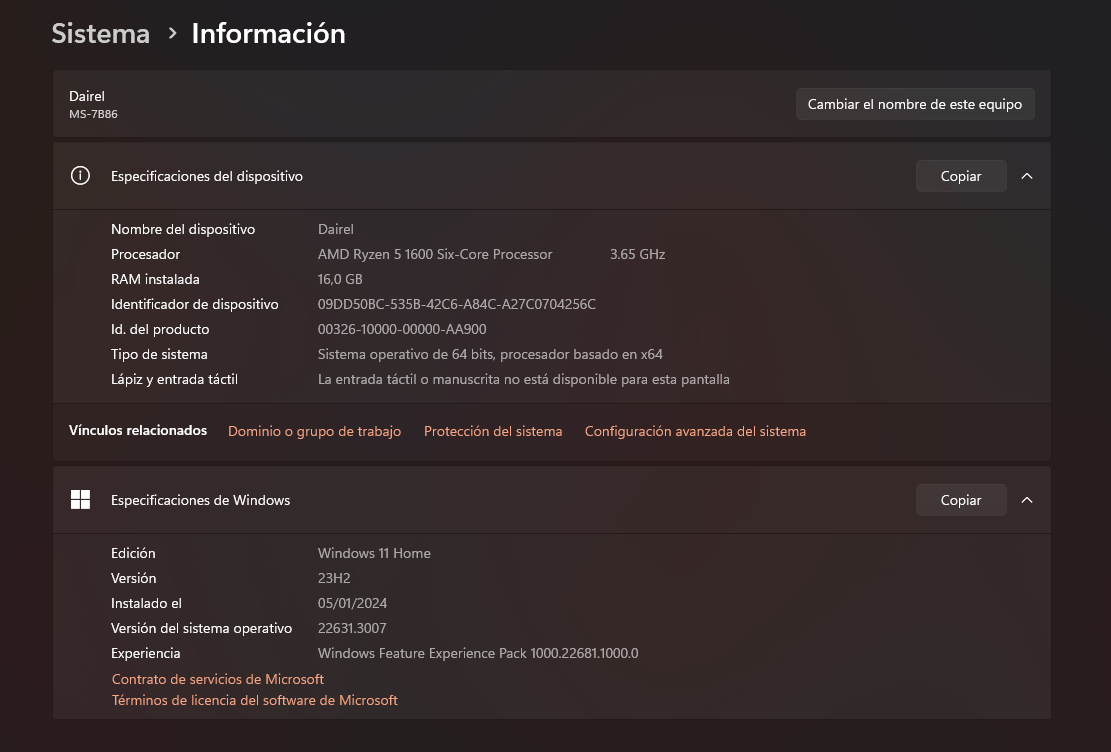Viewport: 1111px width, 752px height.
Task: Select the device identifier 09DD50BC-535B-42C6-A84C-A27C0704256C
Action: click(457, 304)
